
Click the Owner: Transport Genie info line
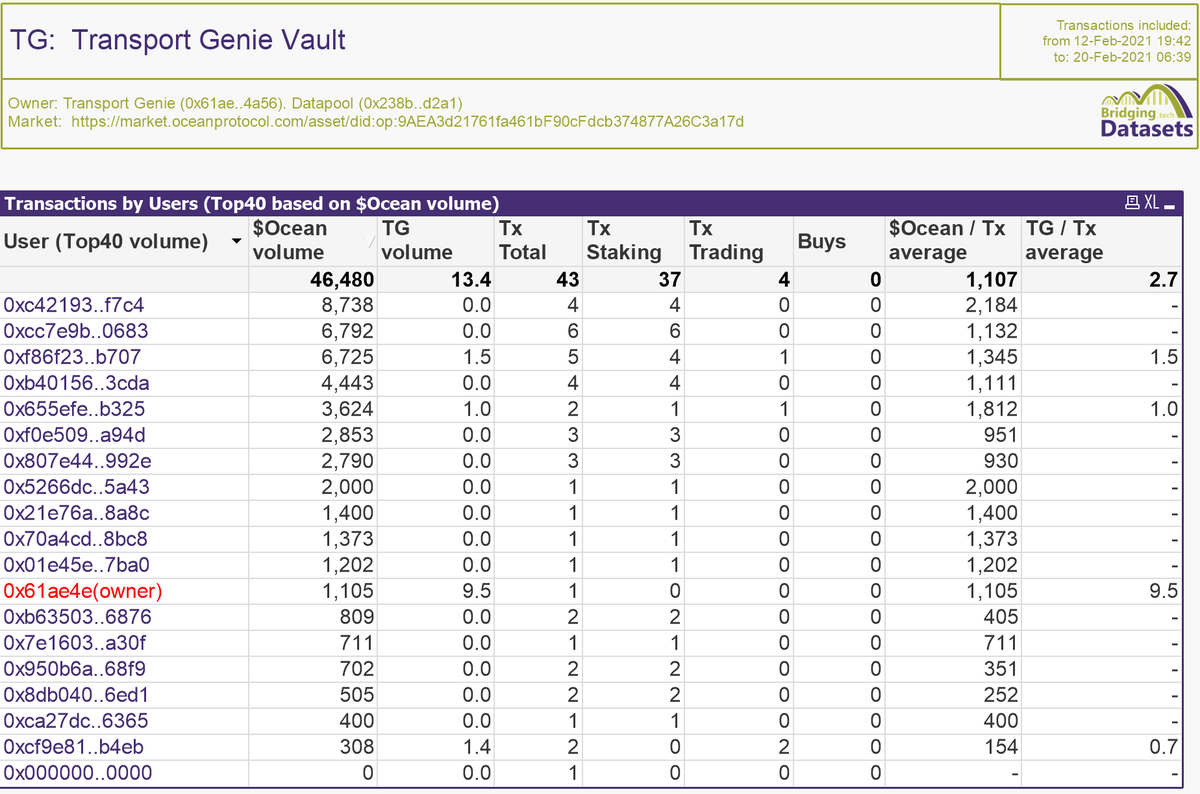pyautogui.click(x=234, y=103)
